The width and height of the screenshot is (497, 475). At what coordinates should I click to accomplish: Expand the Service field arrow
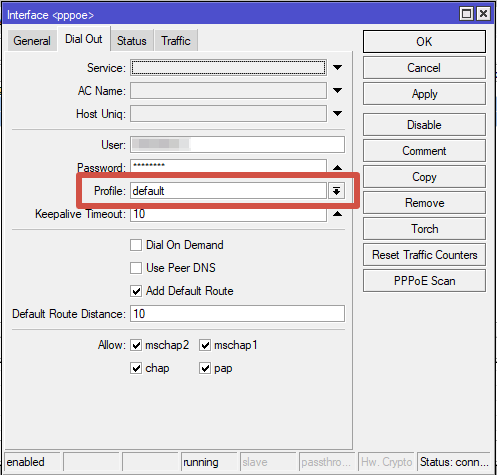337,68
